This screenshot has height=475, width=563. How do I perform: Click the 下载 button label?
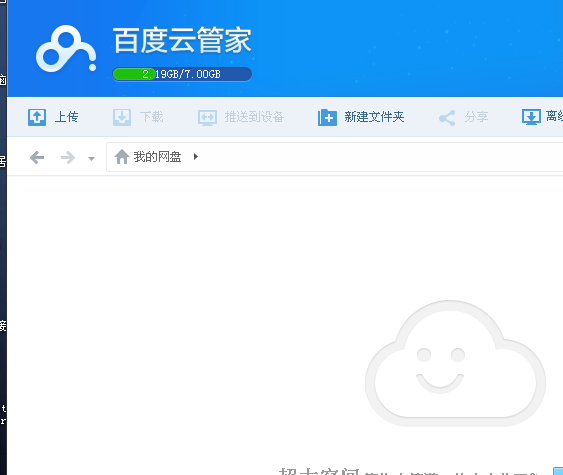tap(152, 117)
